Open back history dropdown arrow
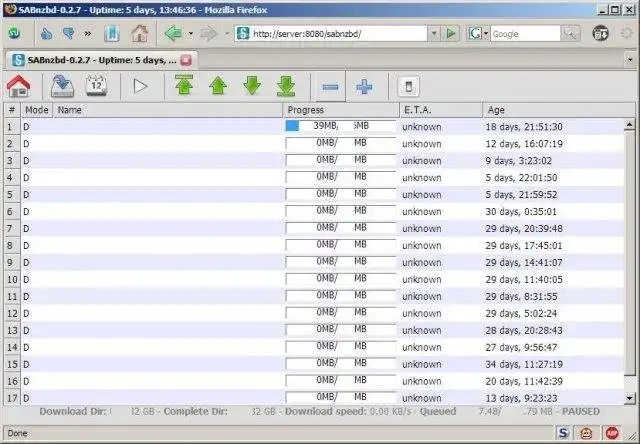 191,34
